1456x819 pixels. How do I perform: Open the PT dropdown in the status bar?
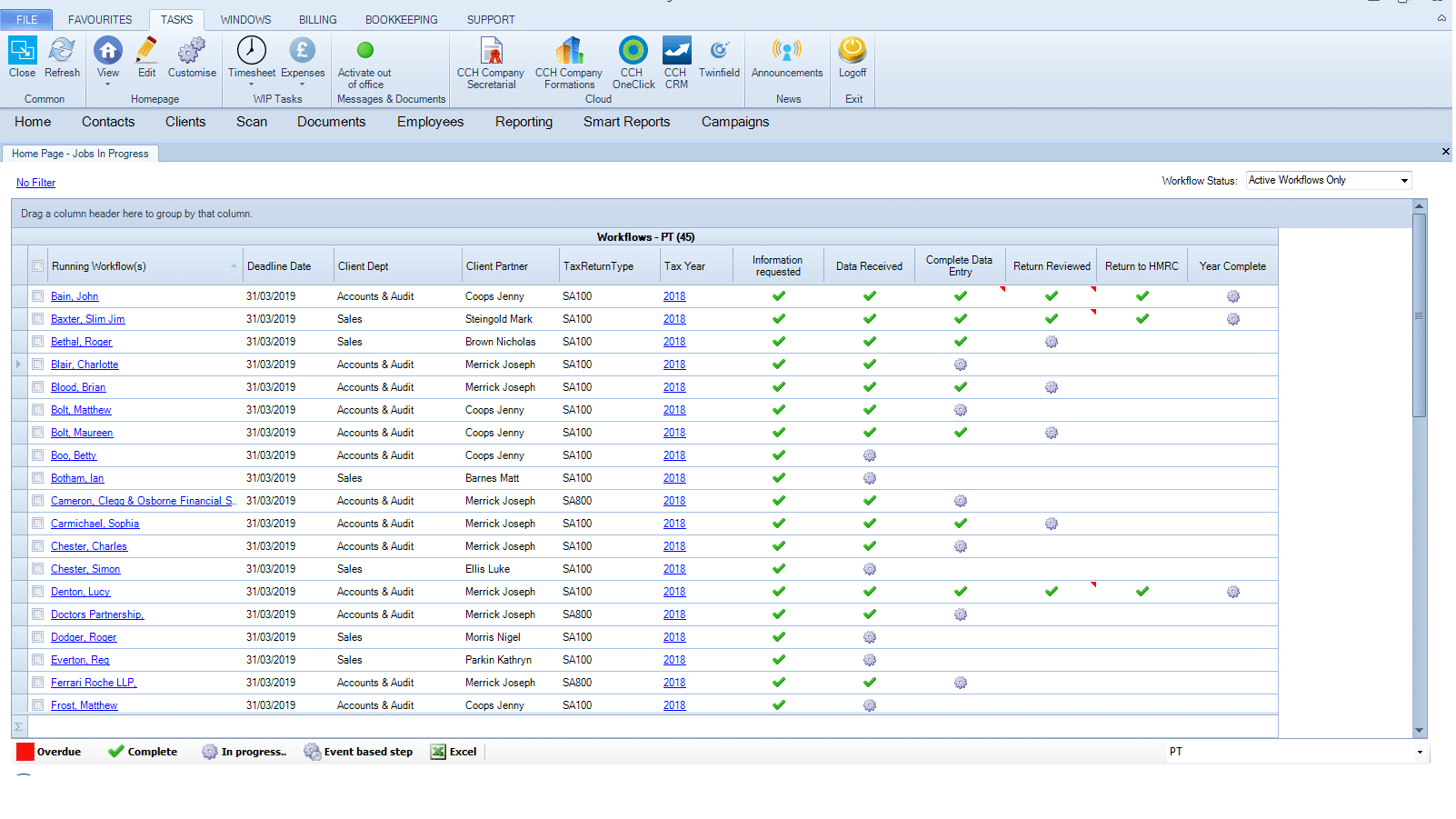[1419, 753]
